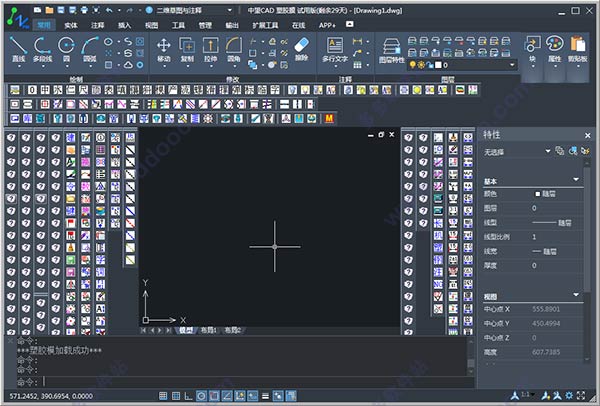Switch to the 注释 ribbon tab

click(98, 25)
